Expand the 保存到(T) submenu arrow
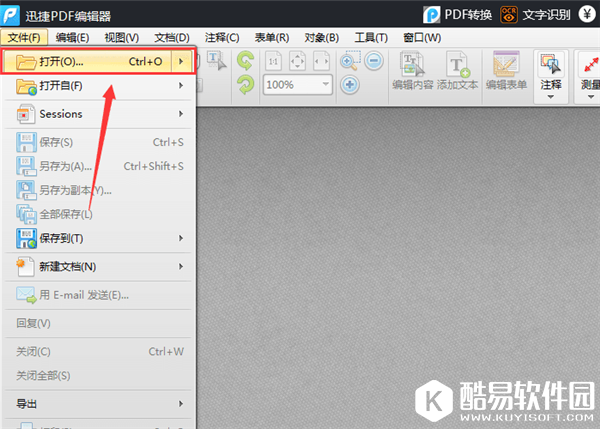 pyautogui.click(x=181, y=238)
